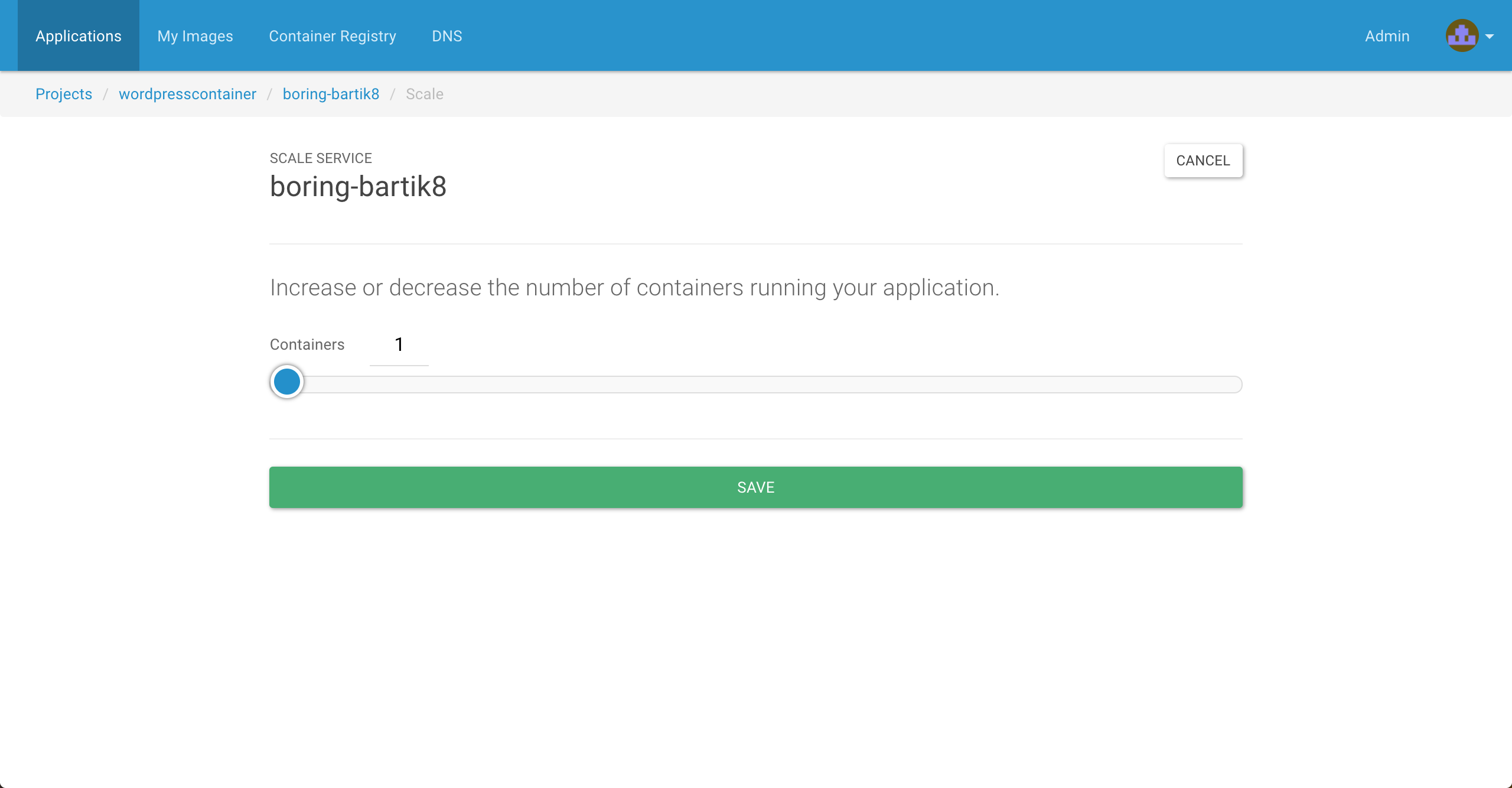Open the user avatar icon menu
The image size is (1512, 788).
pos(1462,36)
